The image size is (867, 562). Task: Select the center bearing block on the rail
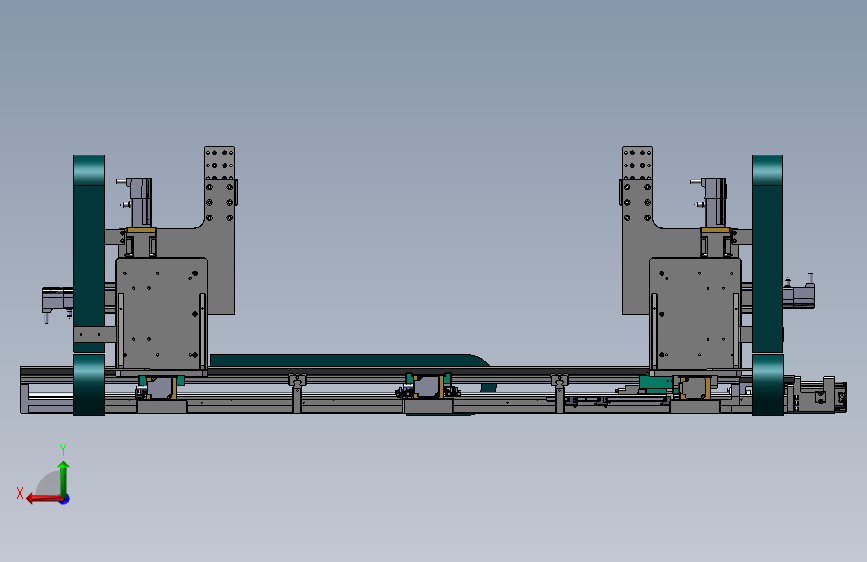(x=428, y=386)
